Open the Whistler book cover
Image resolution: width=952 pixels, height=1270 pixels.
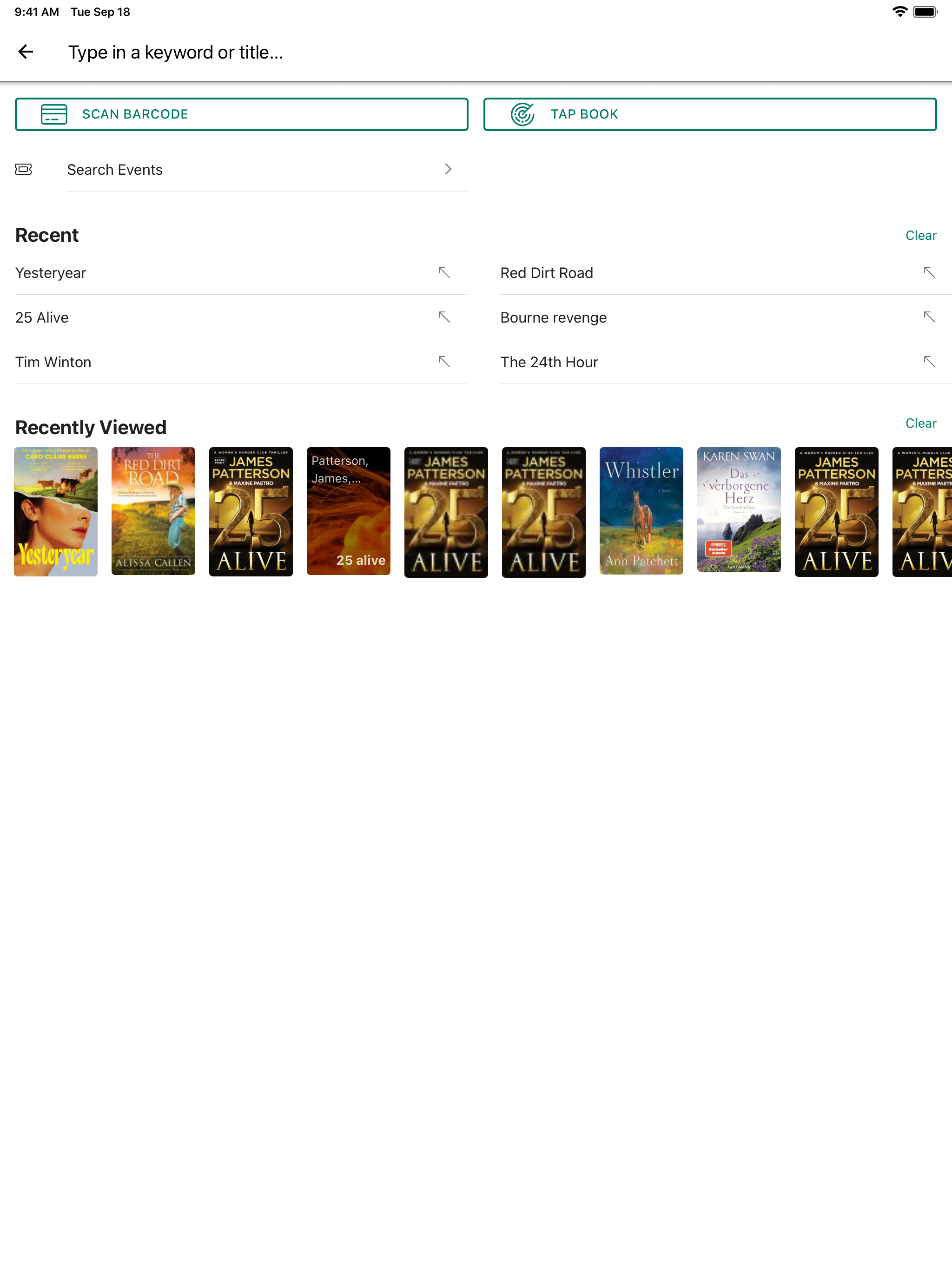pyautogui.click(x=641, y=511)
